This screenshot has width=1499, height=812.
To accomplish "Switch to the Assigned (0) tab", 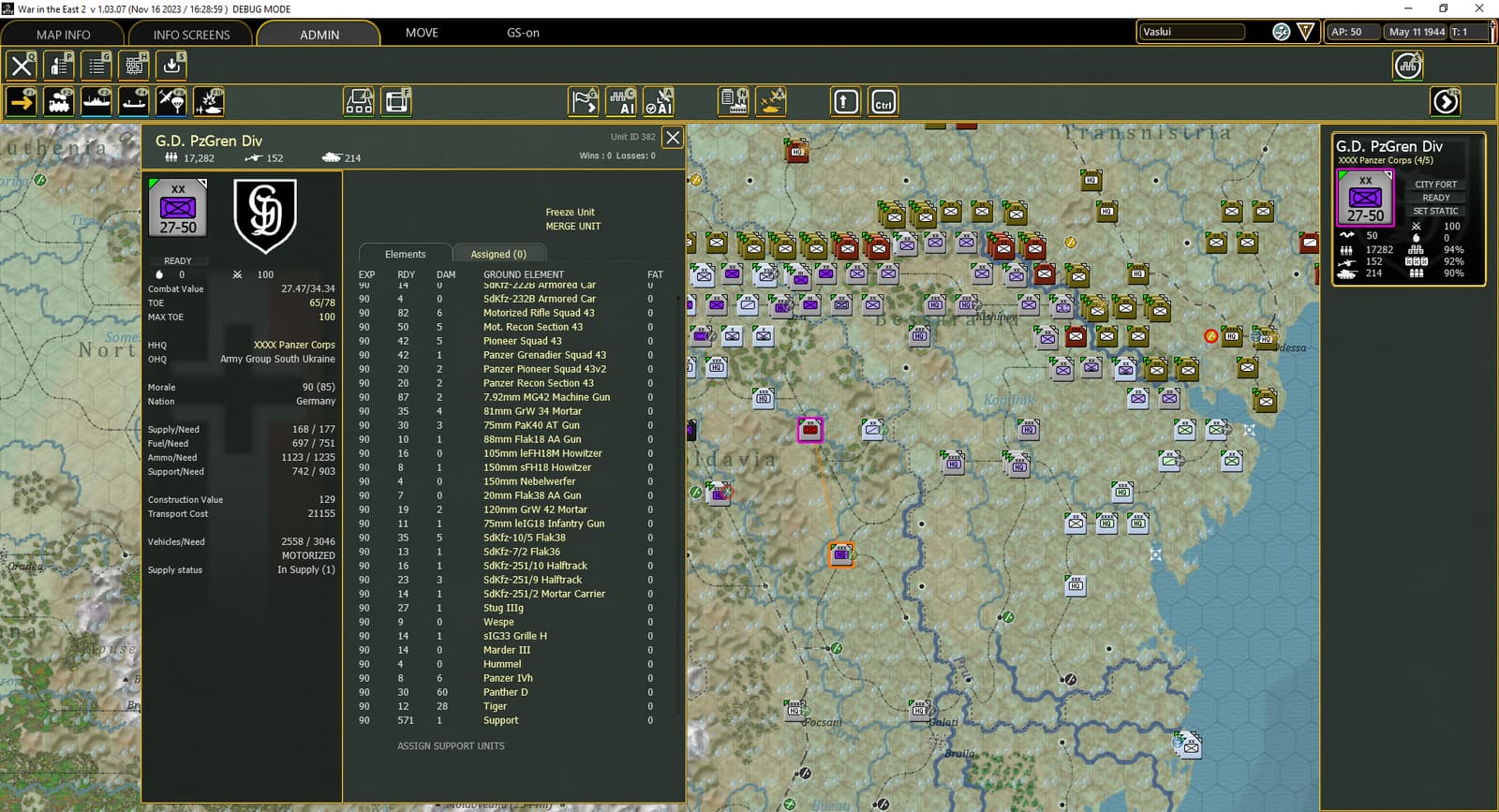I will coord(498,254).
